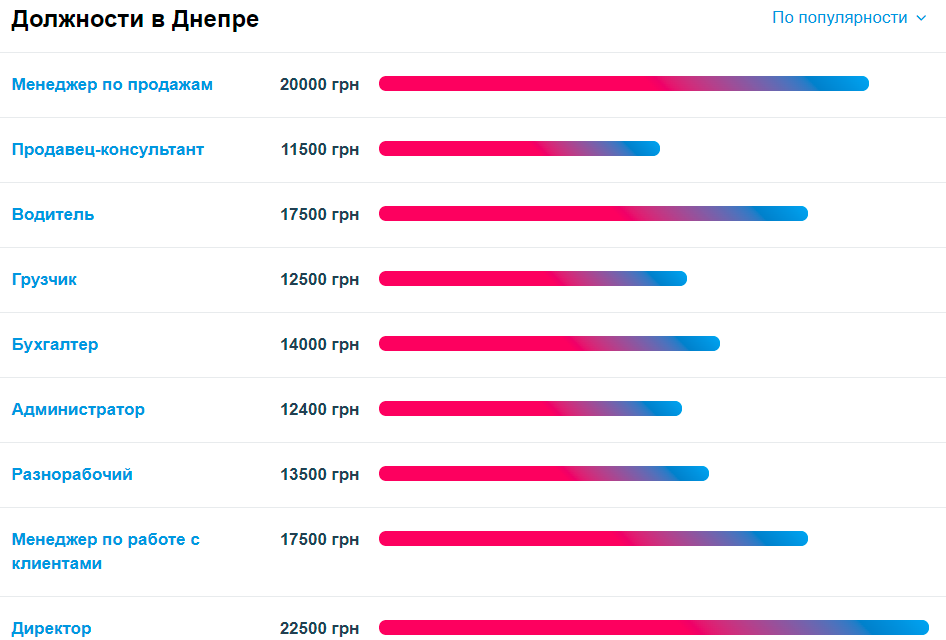Open Менеджер по работе с клиентами link
Image resolution: width=946 pixels, height=640 pixels.
106,551
